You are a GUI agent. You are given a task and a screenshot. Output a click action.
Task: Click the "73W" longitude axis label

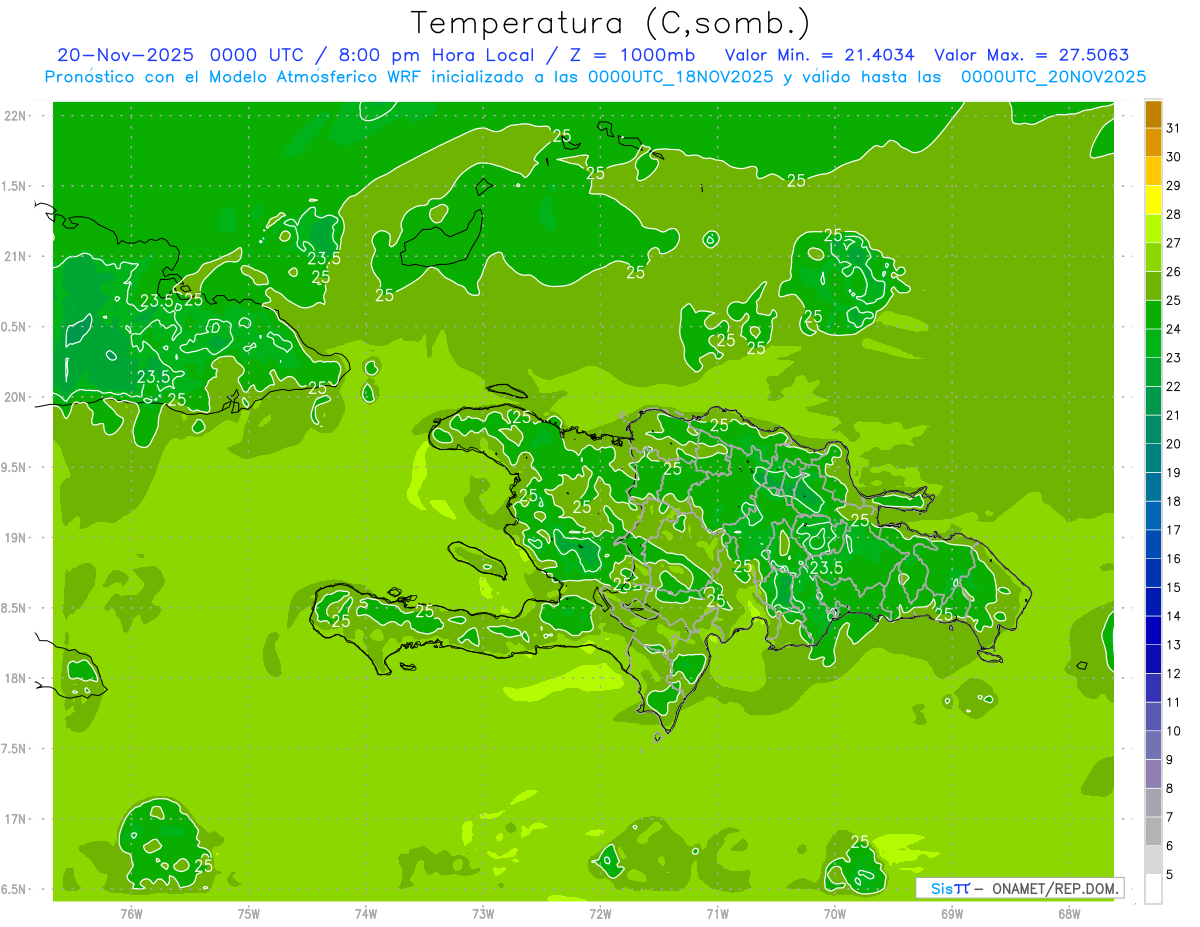point(483,913)
